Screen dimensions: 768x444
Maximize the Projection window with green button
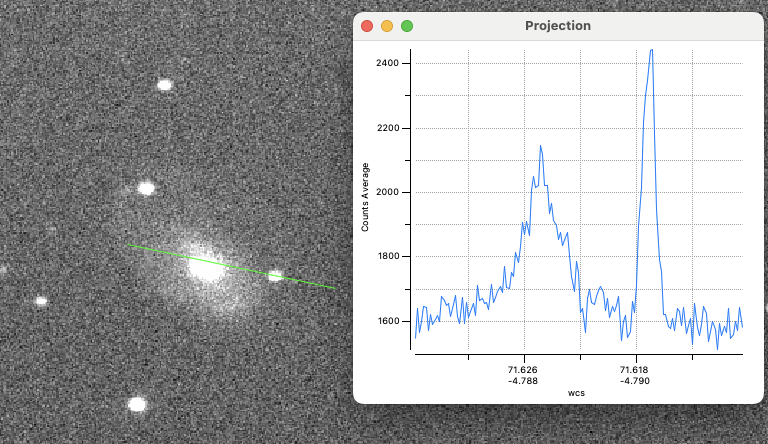(x=407, y=26)
